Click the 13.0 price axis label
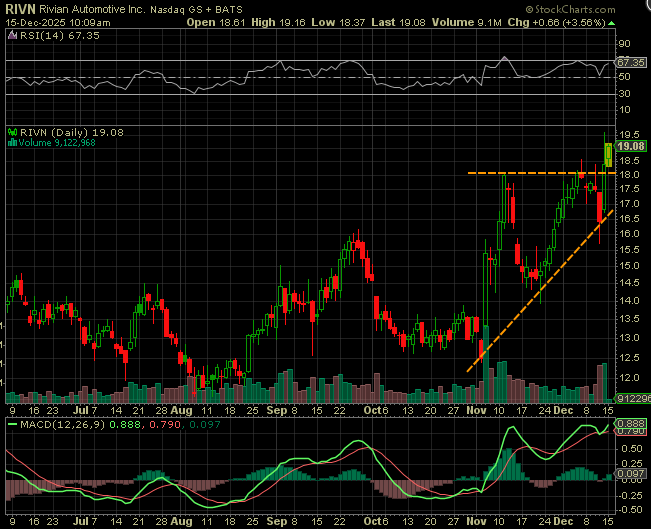This screenshot has width=651, height=529. [629, 338]
